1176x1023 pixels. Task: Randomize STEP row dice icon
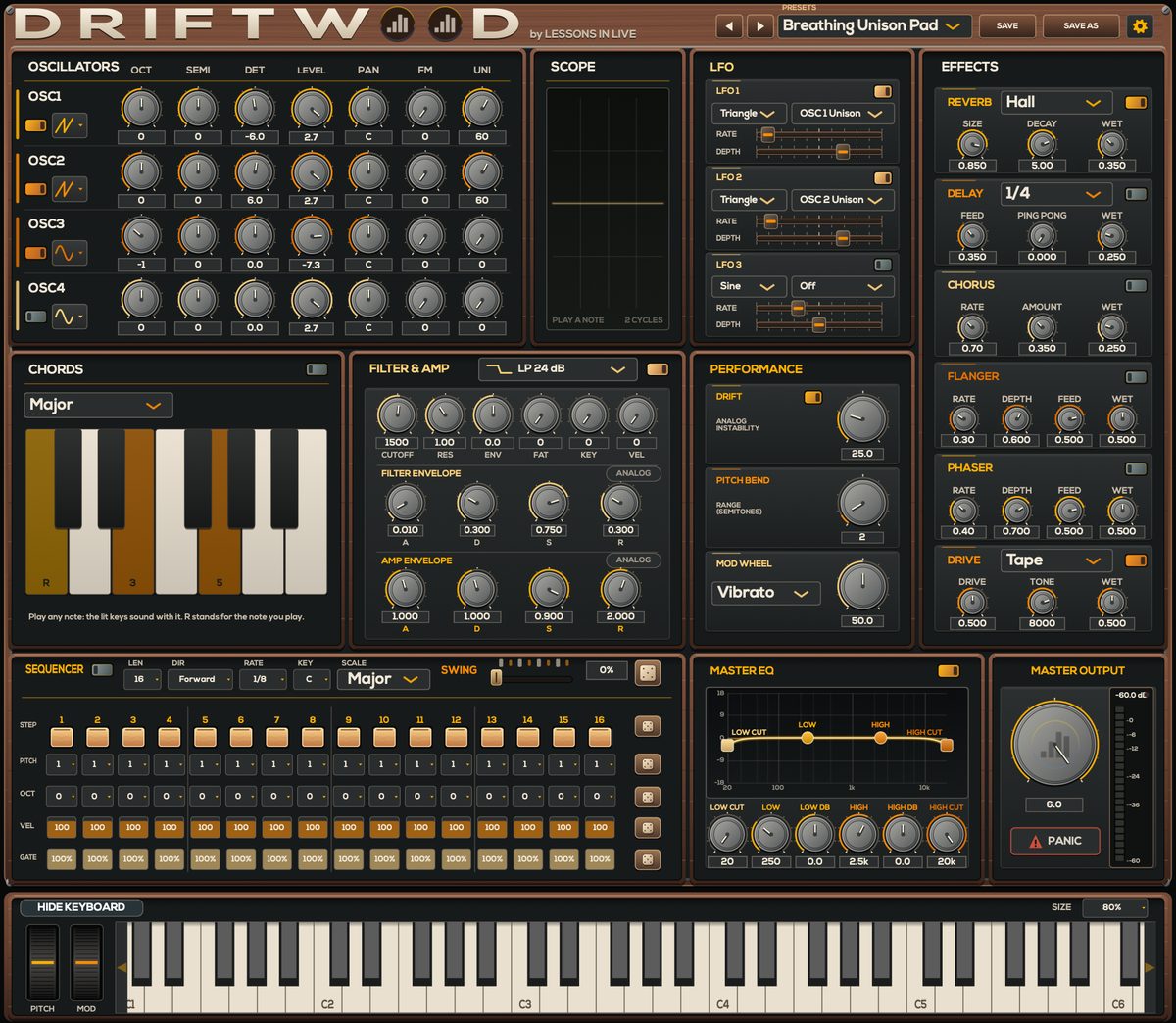647,726
